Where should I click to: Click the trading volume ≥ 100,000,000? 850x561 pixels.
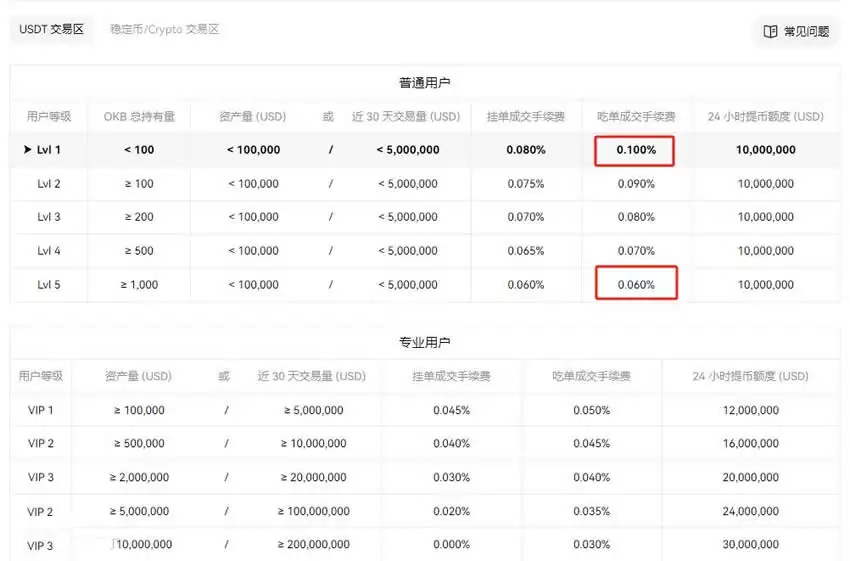(313, 511)
